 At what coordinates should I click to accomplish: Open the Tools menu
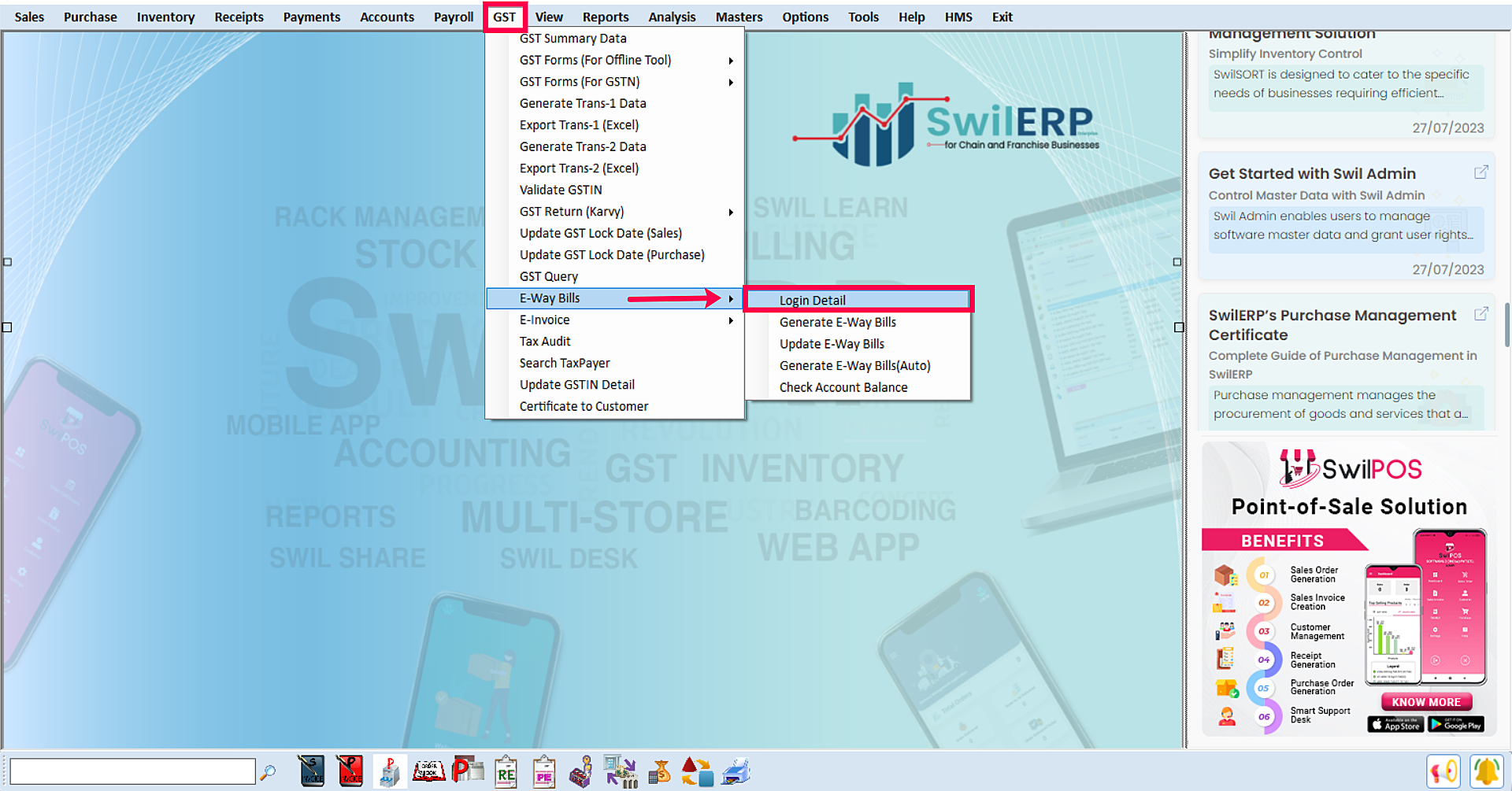[863, 17]
